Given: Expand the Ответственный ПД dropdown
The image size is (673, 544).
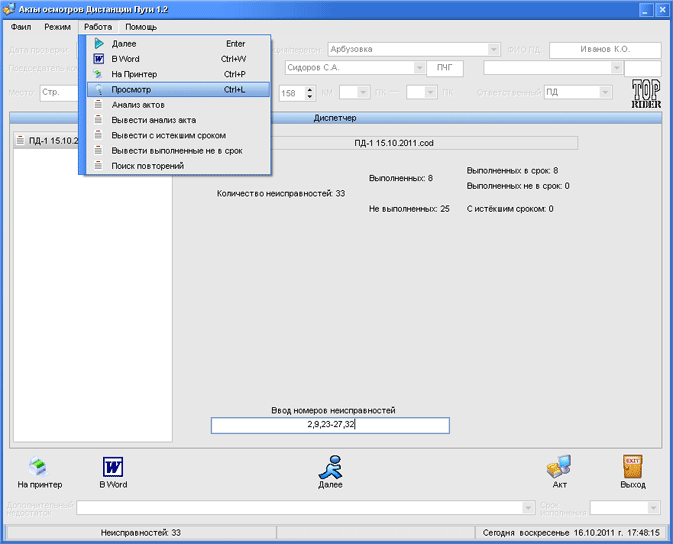Looking at the screenshot, I should (605, 92).
